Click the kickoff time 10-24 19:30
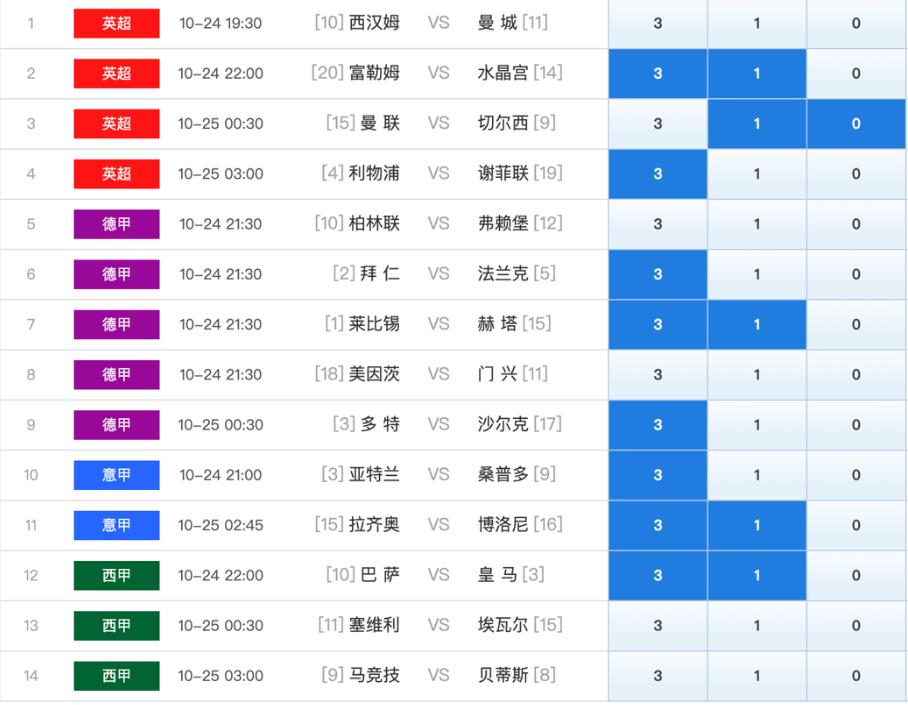Image resolution: width=908 pixels, height=705 pixels. click(x=221, y=24)
